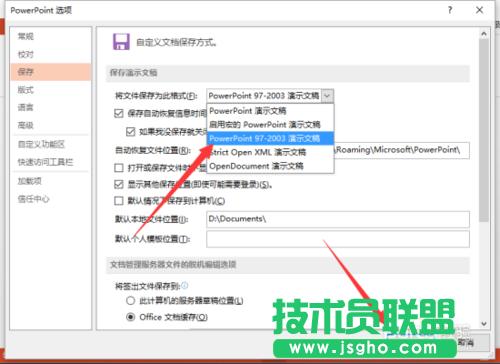
Task: Click the scrollbar up arrow
Action: coord(484,34)
